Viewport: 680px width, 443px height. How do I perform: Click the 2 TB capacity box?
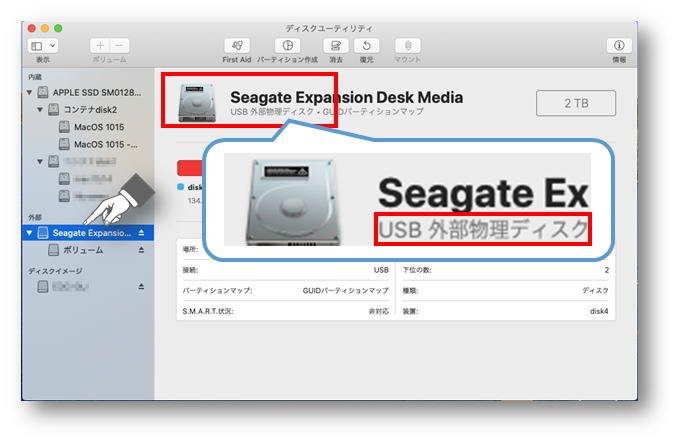pyautogui.click(x=576, y=103)
